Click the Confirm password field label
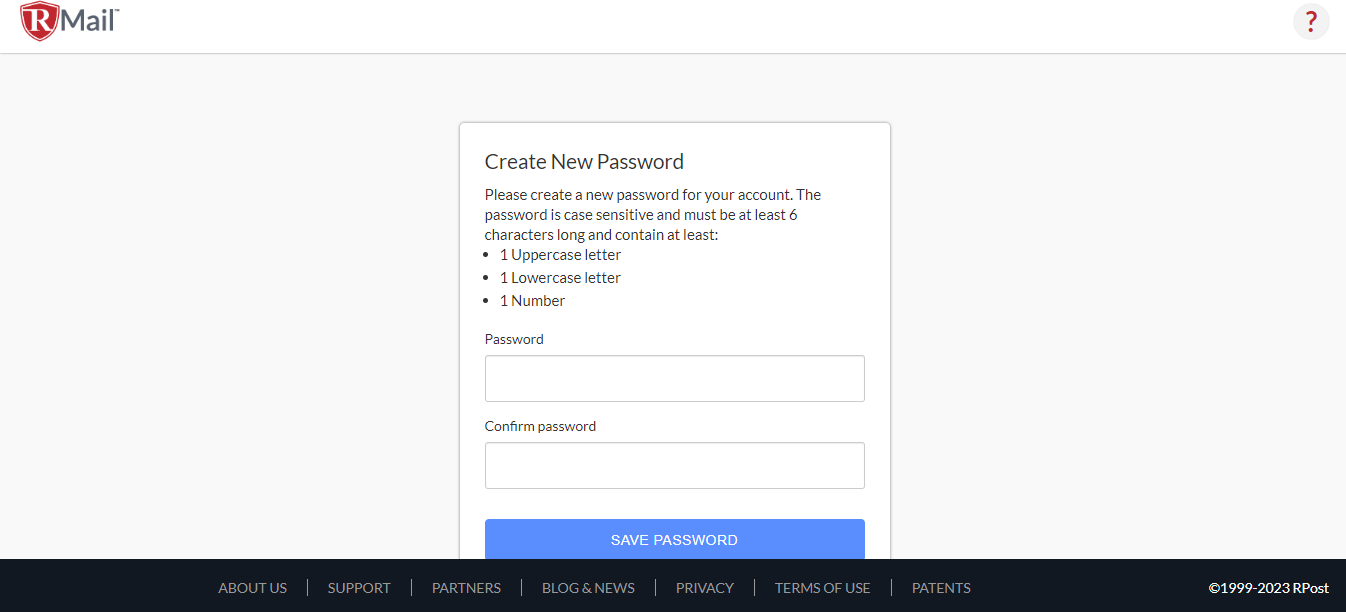 540,426
